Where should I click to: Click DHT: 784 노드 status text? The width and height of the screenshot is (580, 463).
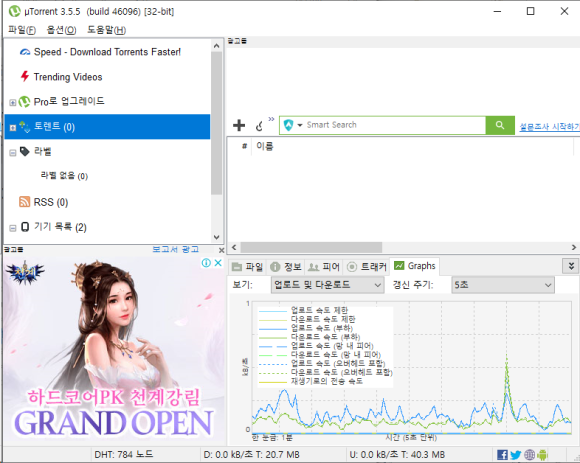point(124,454)
